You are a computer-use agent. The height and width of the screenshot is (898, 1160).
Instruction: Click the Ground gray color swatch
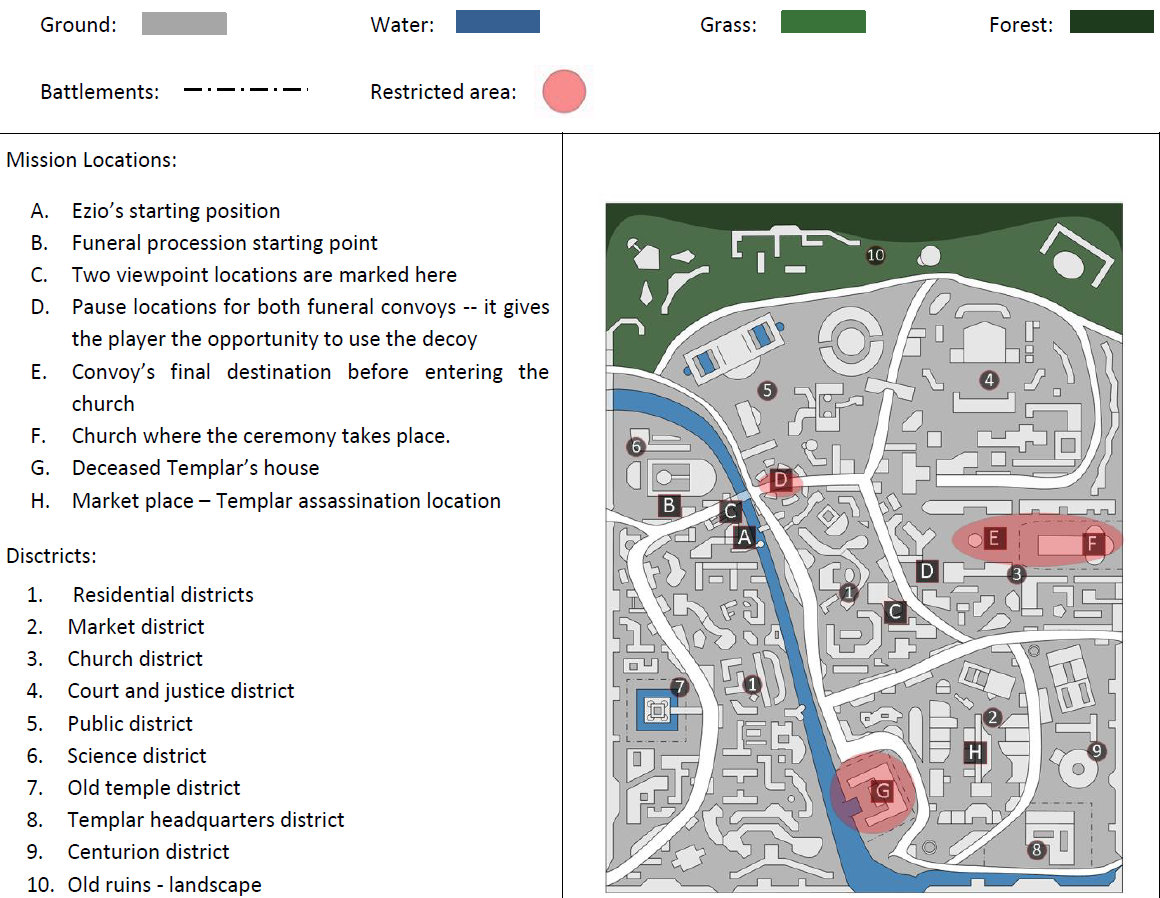tap(184, 24)
